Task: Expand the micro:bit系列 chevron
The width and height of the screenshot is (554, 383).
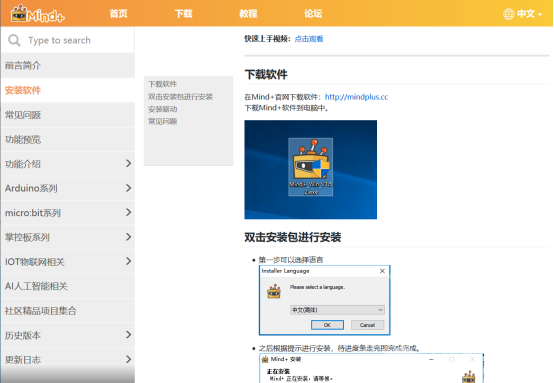Action: [128, 212]
